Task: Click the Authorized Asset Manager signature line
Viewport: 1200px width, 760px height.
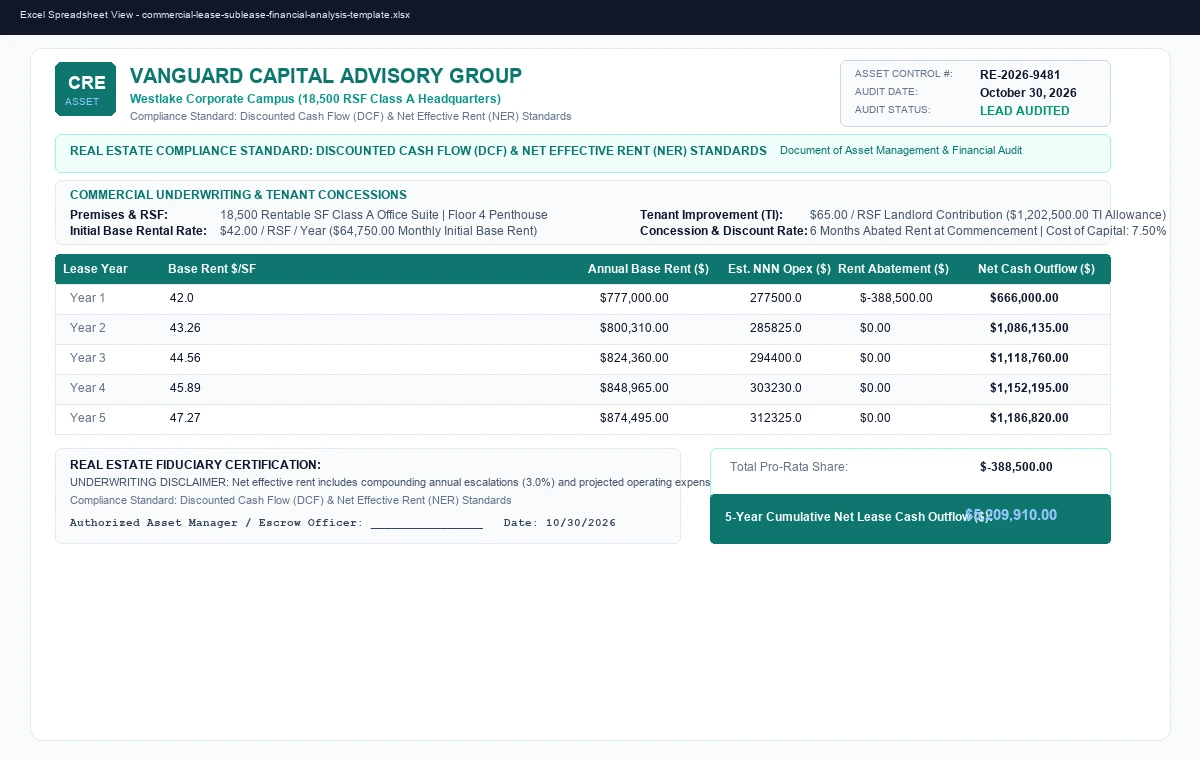Action: tap(276, 523)
